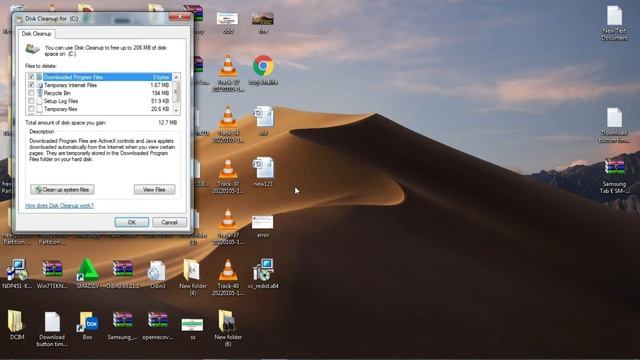This screenshot has height=360, width=640.
Task: Click Clean up system files button
Action: coord(62,189)
